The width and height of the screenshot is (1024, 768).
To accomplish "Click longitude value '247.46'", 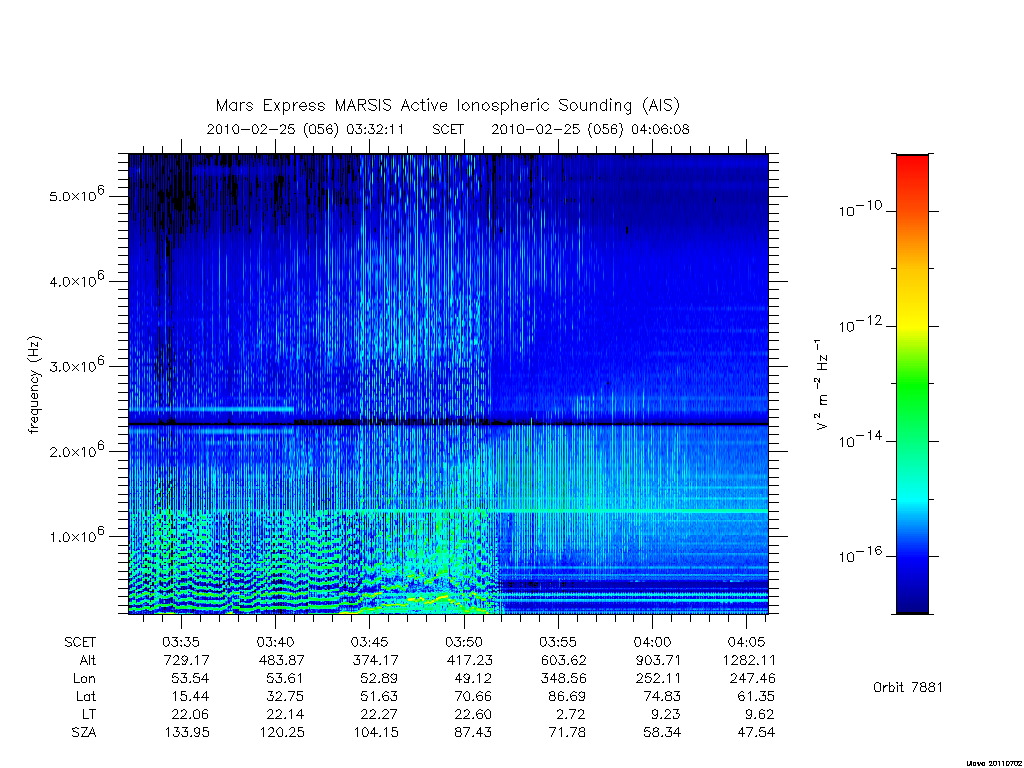I will (x=752, y=679).
